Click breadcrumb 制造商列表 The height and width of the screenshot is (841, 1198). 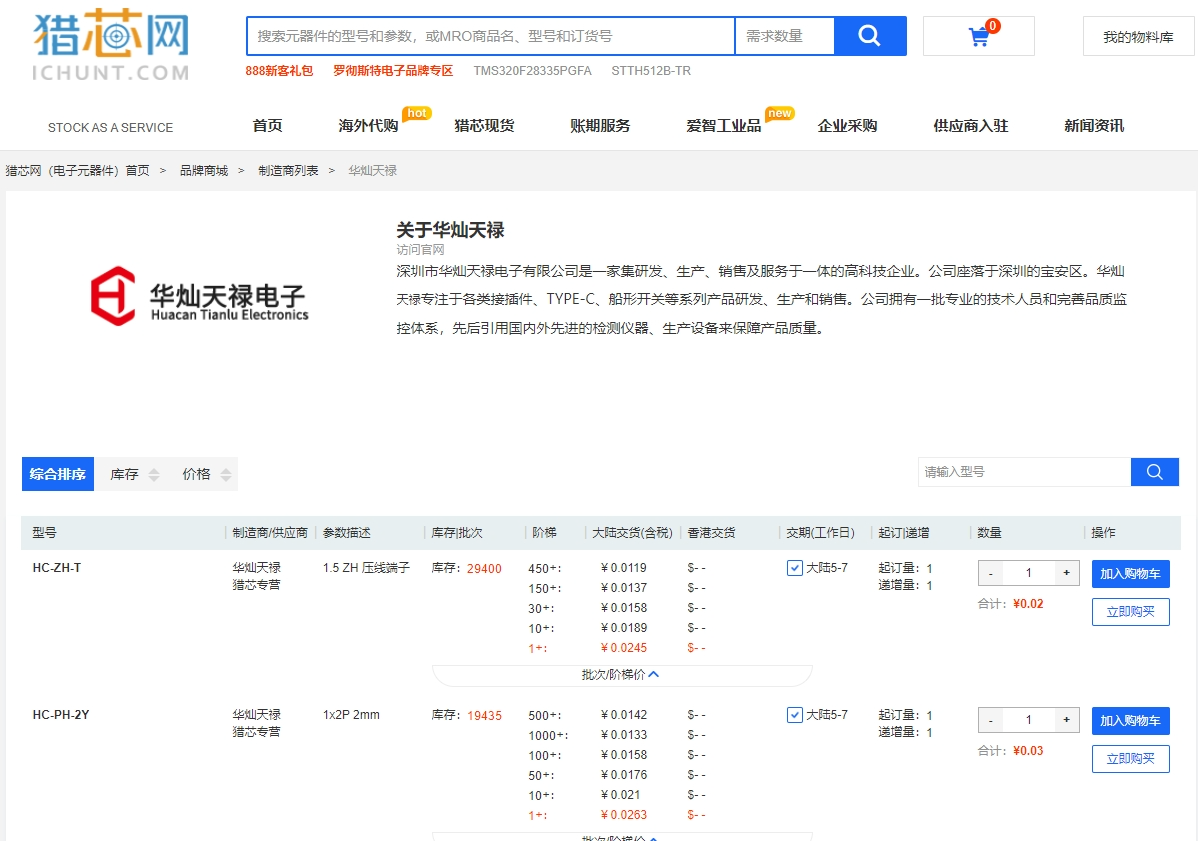(x=288, y=170)
